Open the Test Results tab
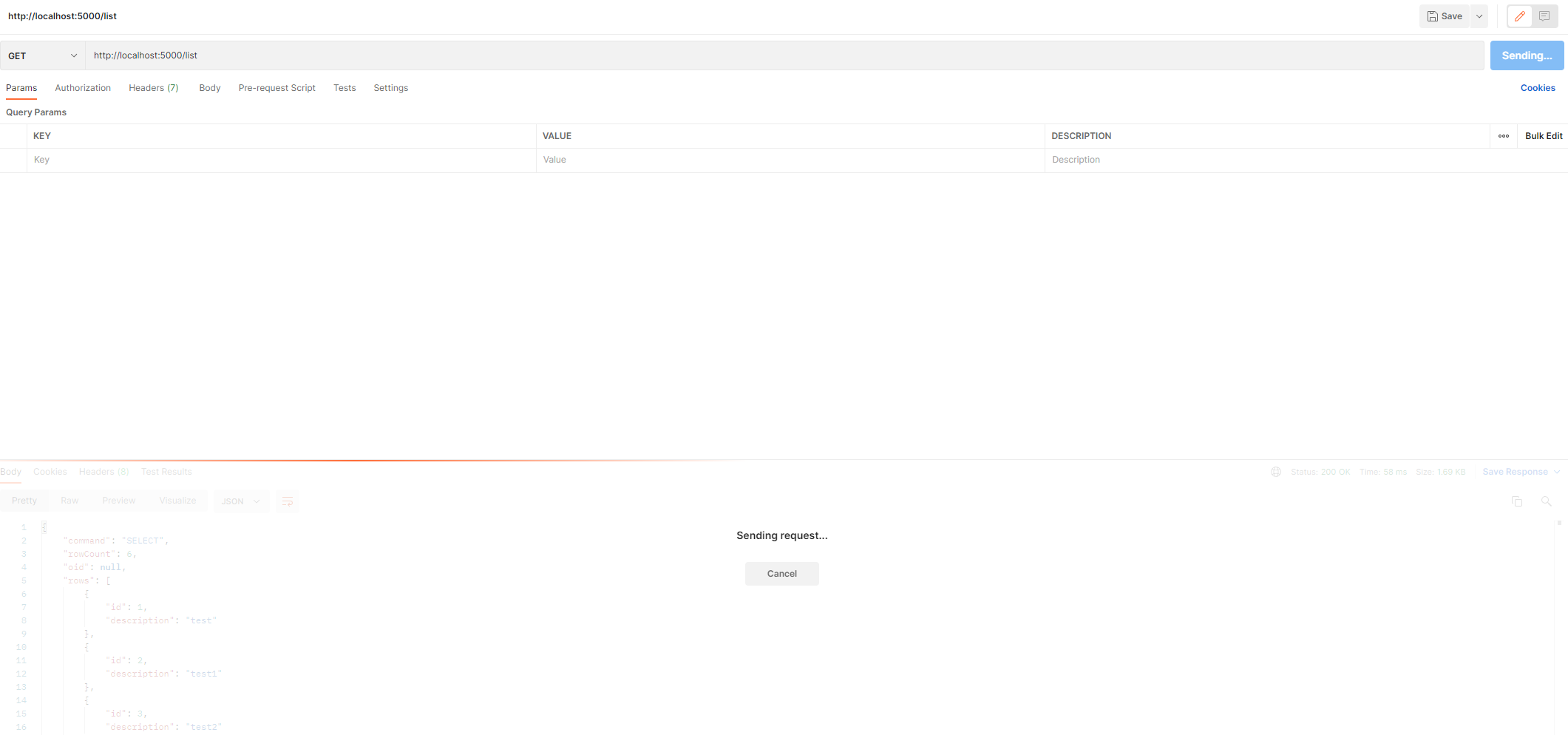The width and height of the screenshot is (1568, 735). 166,472
